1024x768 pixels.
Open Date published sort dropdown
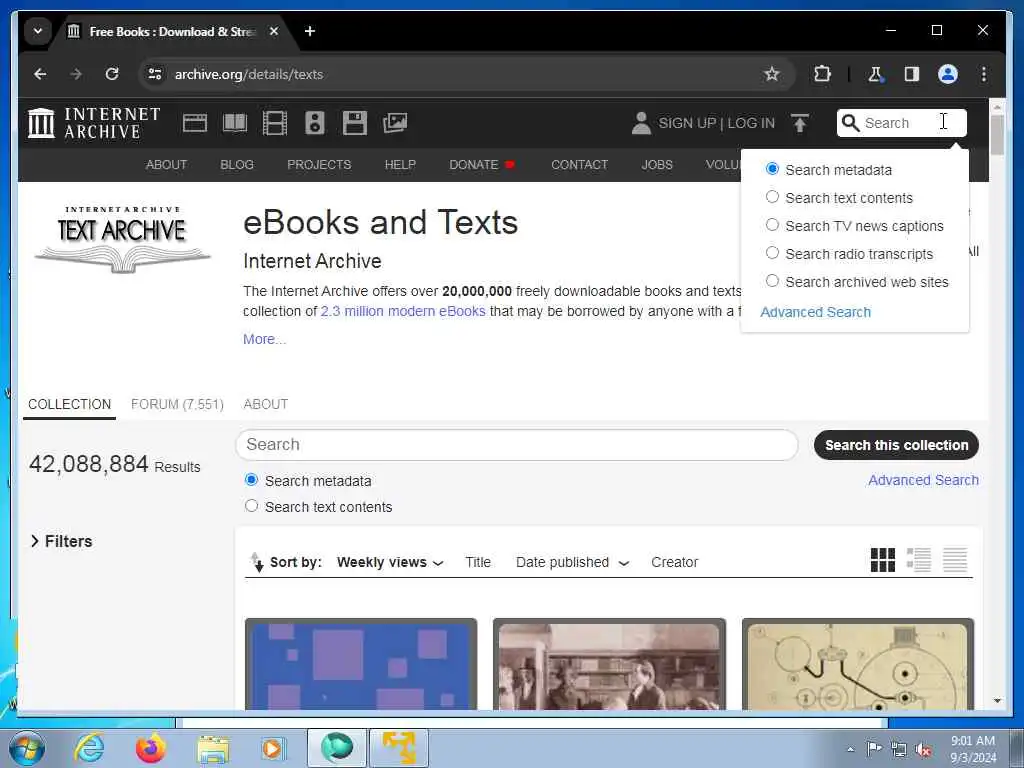coord(572,562)
